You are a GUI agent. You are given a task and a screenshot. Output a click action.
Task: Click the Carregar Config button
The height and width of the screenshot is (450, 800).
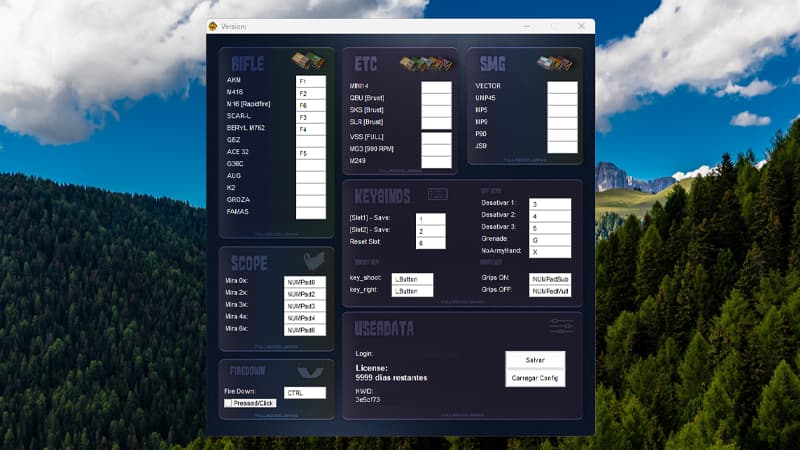pos(535,378)
